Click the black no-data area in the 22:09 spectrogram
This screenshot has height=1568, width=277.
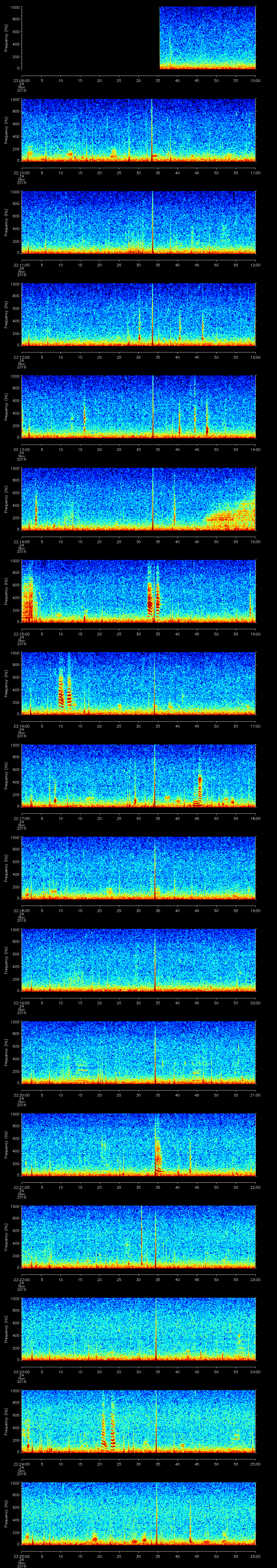pyautogui.click(x=90, y=38)
